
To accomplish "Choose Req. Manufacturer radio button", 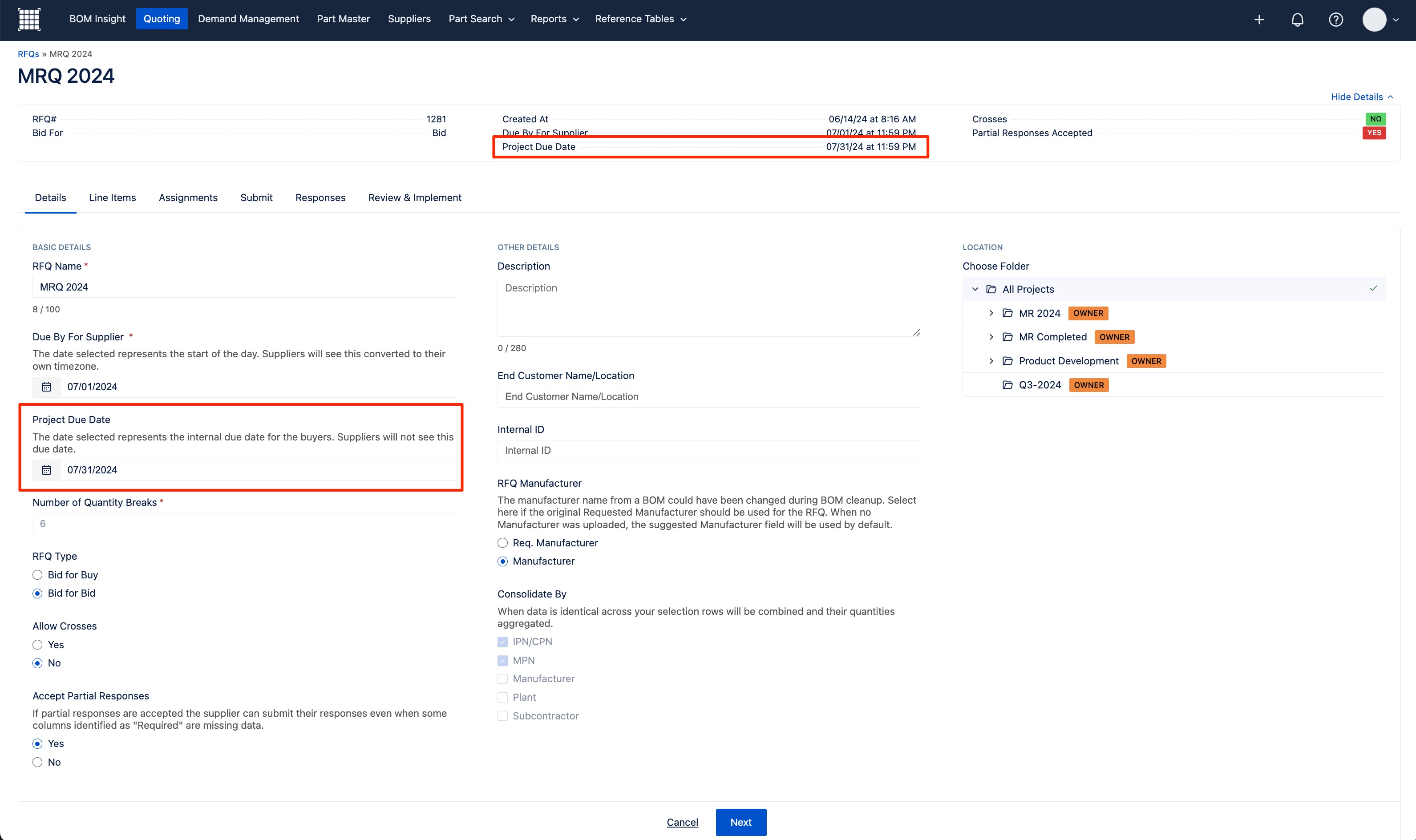I will click(x=502, y=543).
